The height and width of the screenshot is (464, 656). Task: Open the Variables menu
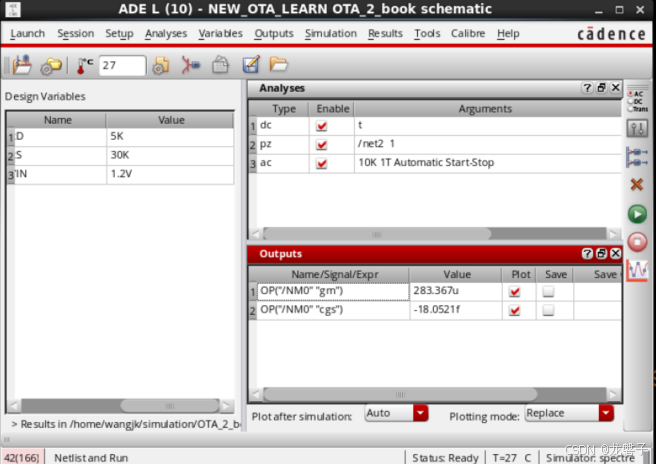tap(220, 33)
